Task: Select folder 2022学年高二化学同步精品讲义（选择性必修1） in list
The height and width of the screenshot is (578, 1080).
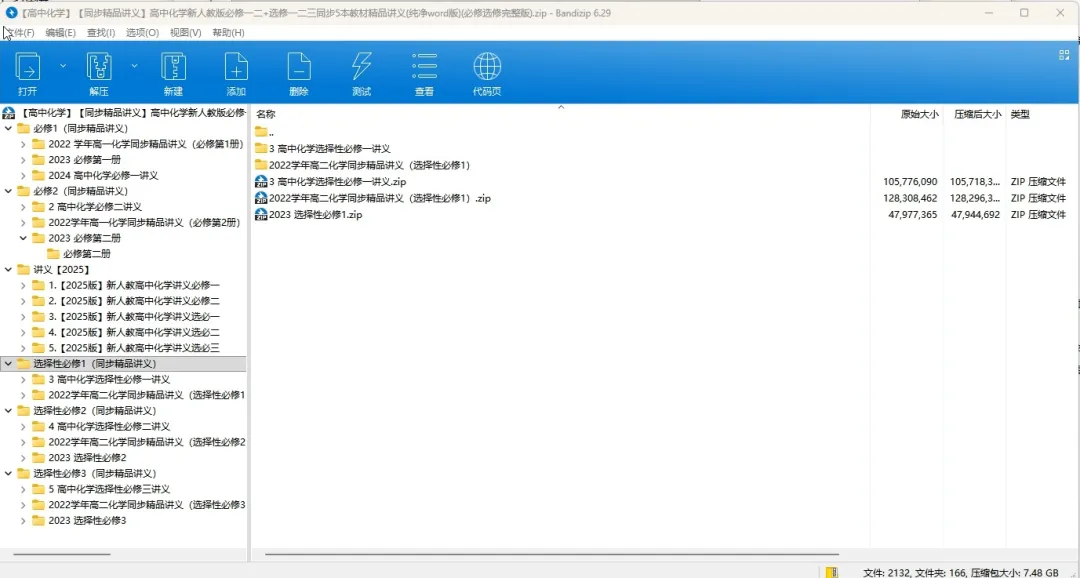Action: click(363, 165)
